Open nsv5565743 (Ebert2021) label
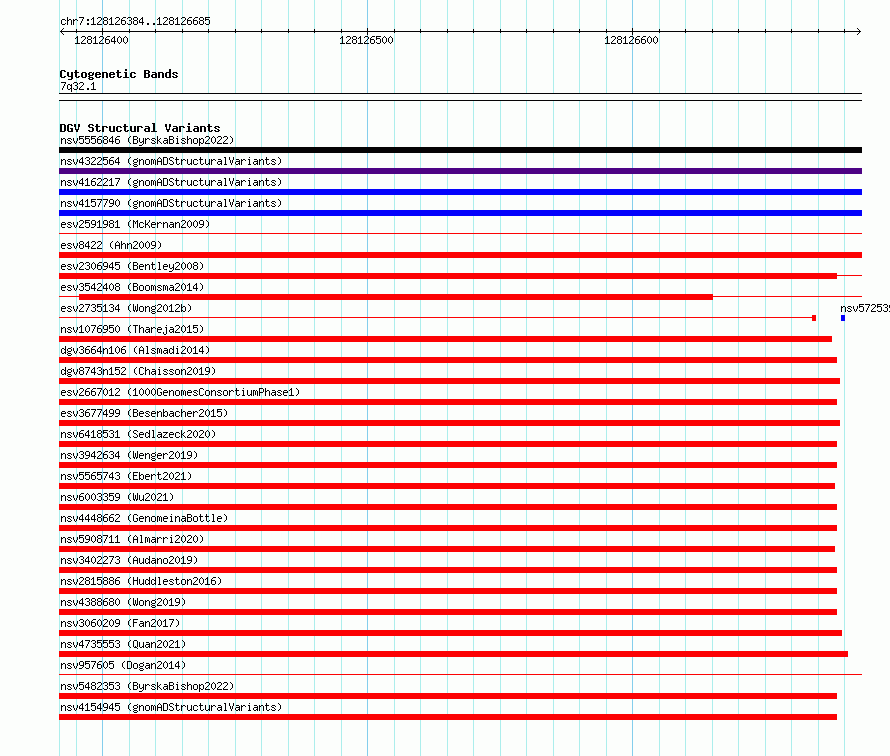Screen dimensions: 890x756 coord(126,476)
